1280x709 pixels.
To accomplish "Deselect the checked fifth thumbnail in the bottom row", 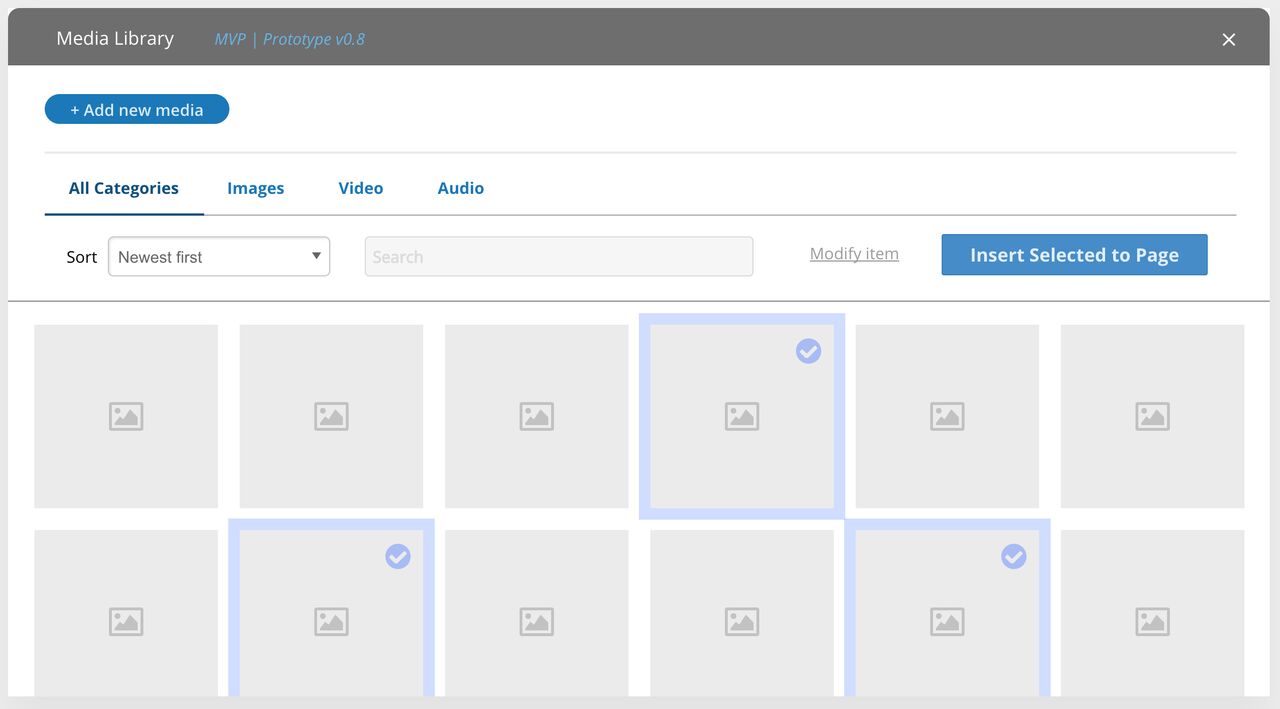I will [1013, 557].
